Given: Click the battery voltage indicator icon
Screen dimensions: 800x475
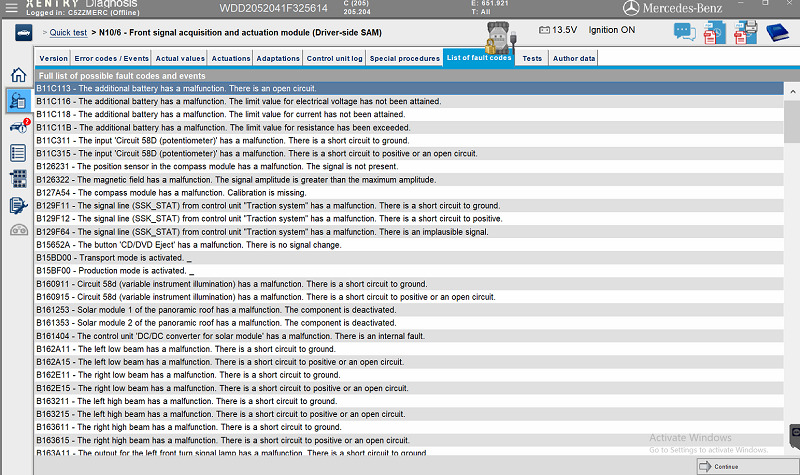Looking at the screenshot, I should (x=544, y=30).
